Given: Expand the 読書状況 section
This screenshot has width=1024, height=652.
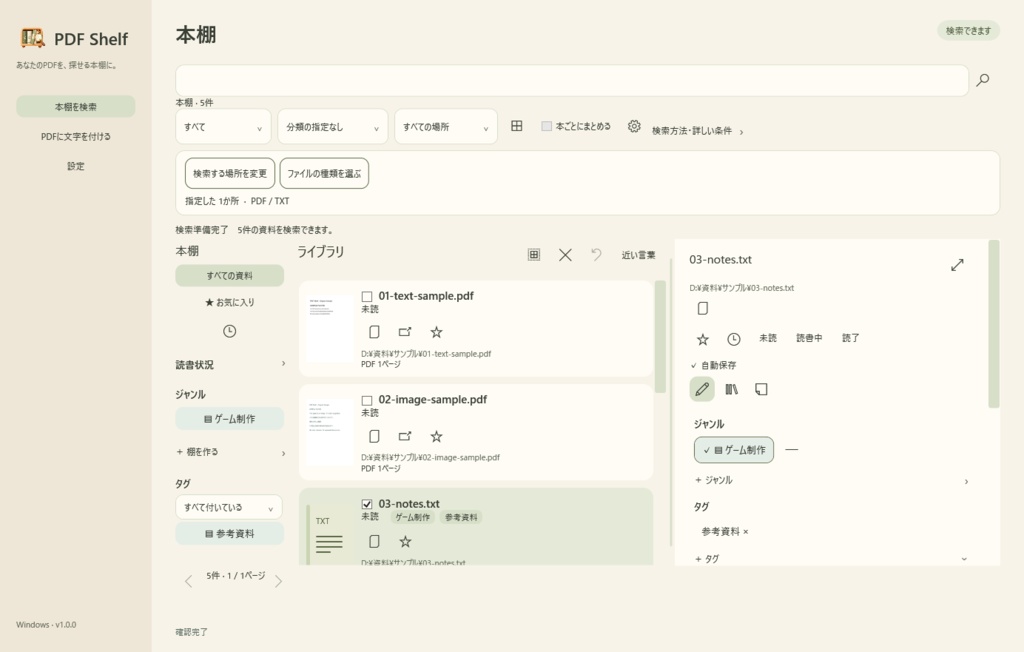Looking at the screenshot, I should pos(231,365).
